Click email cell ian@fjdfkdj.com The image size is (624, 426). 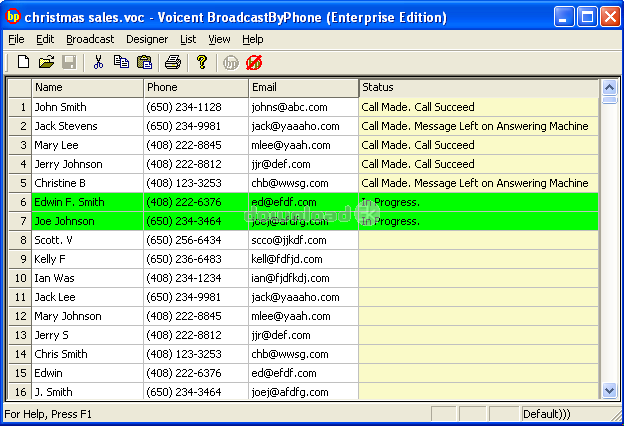pyautogui.click(x=303, y=278)
